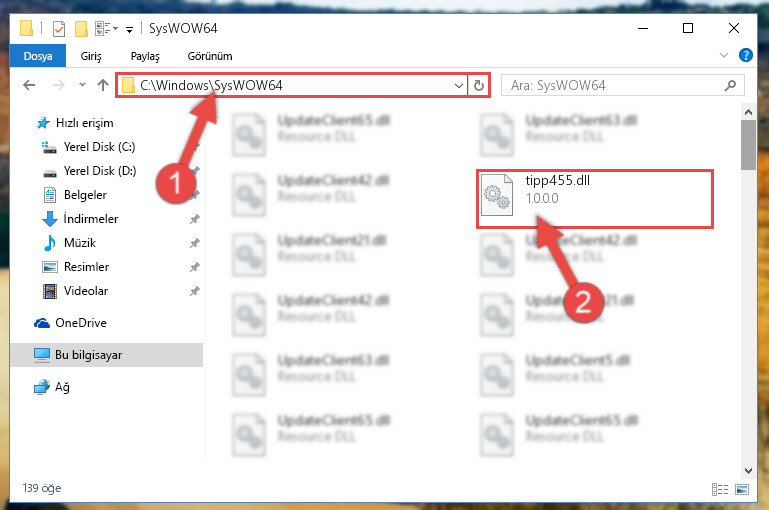The height and width of the screenshot is (510, 769).
Task: Expand the ribbon with the chevron
Action: (x=723, y=55)
